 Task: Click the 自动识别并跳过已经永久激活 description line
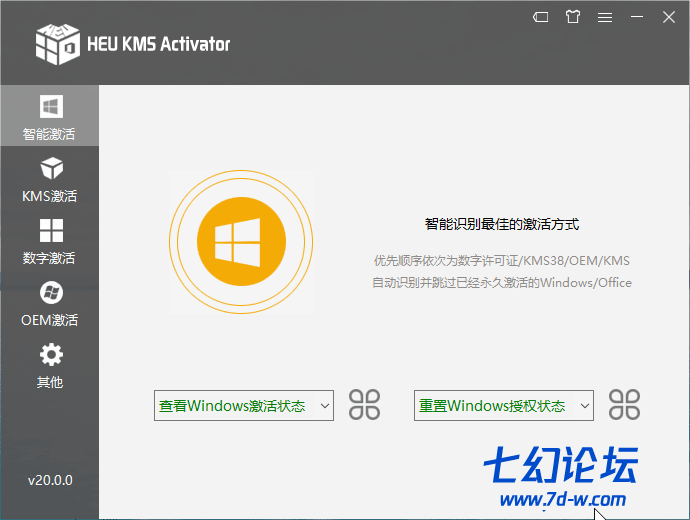pos(502,282)
